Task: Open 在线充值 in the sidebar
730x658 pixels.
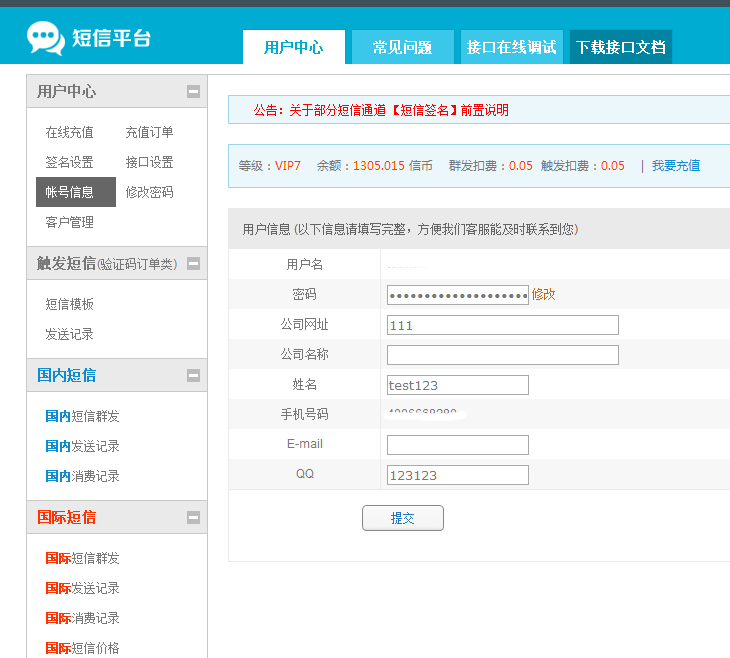Action: (69, 132)
